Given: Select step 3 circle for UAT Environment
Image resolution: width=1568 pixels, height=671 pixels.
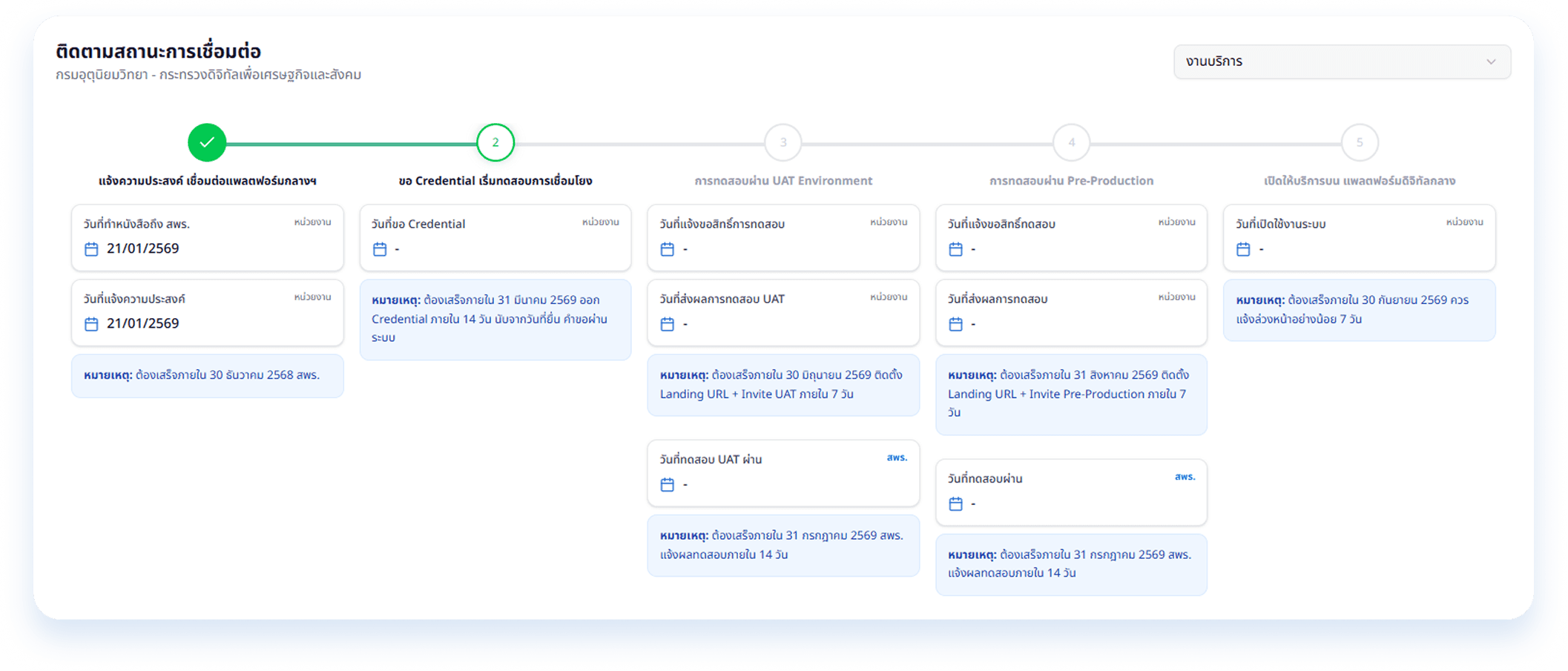Looking at the screenshot, I should (x=783, y=142).
